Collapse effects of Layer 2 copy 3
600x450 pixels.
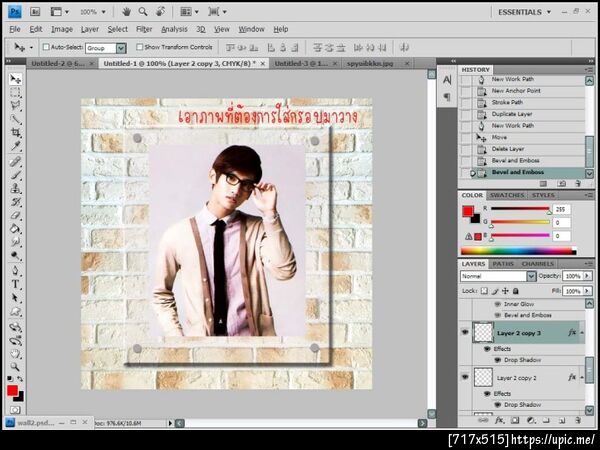coord(582,333)
